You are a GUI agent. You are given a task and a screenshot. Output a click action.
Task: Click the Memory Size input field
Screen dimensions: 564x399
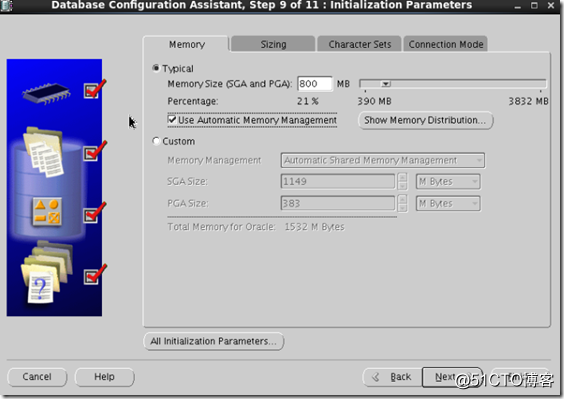(x=315, y=84)
